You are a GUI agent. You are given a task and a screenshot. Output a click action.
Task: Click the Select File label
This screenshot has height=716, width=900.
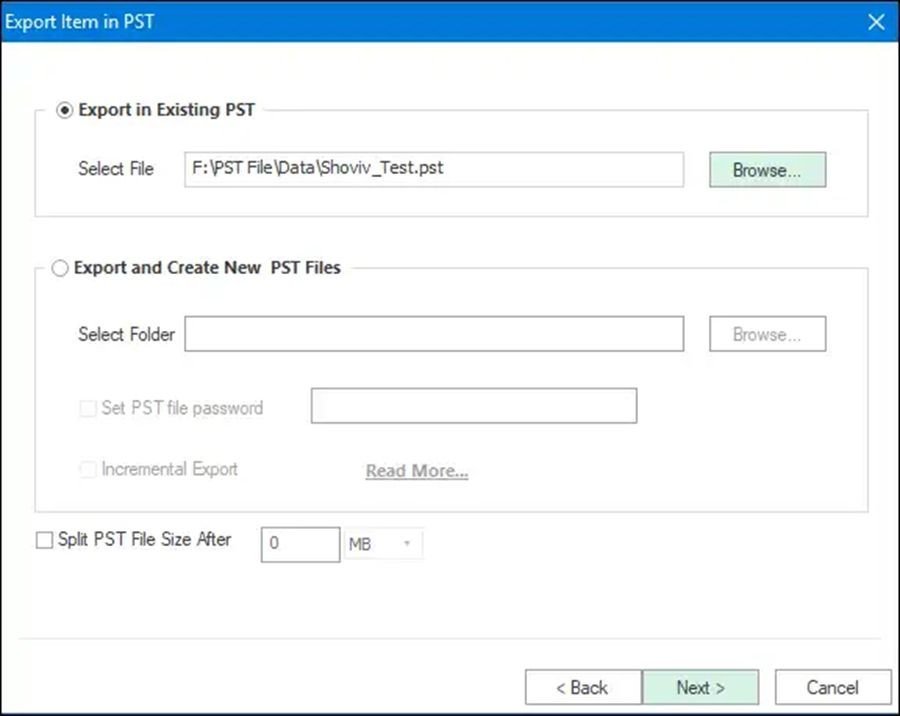point(116,169)
